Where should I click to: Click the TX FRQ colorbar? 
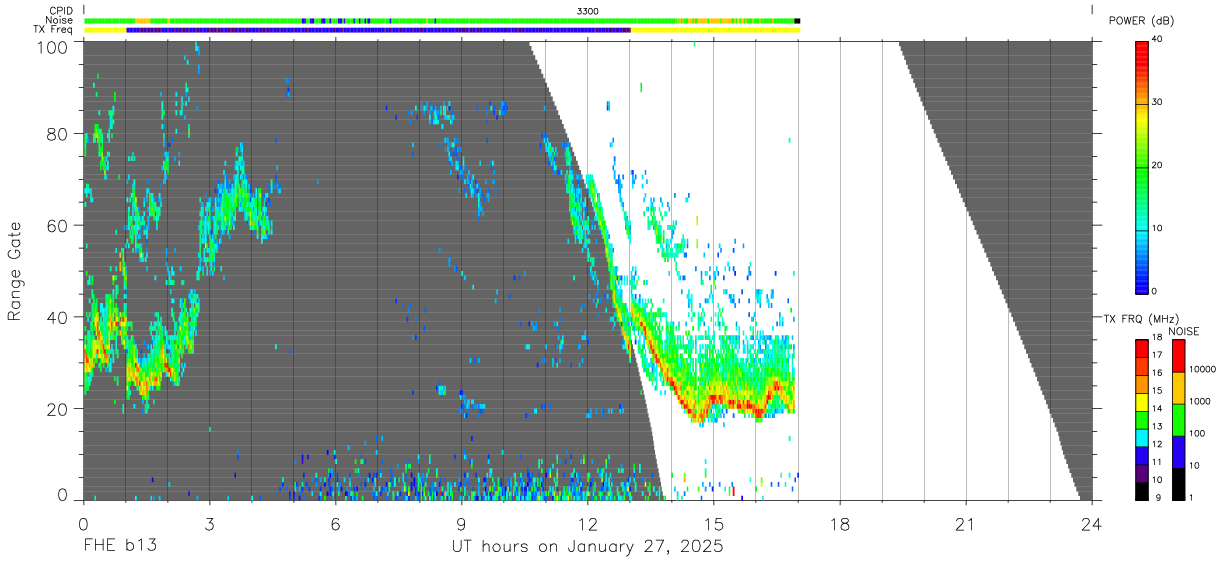tap(1141, 418)
